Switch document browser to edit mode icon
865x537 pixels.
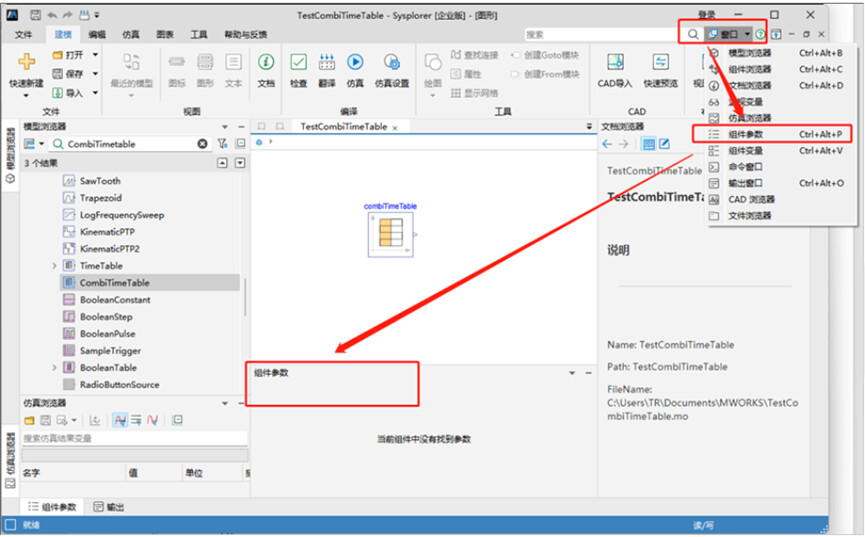tap(665, 144)
